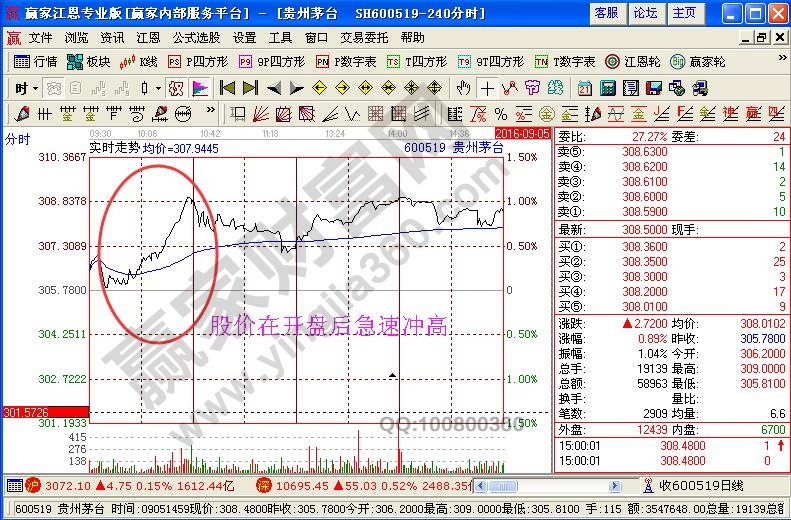Viewport: 791px width, 520px height.
Task: Select the hand pan tool
Action: (463, 88)
